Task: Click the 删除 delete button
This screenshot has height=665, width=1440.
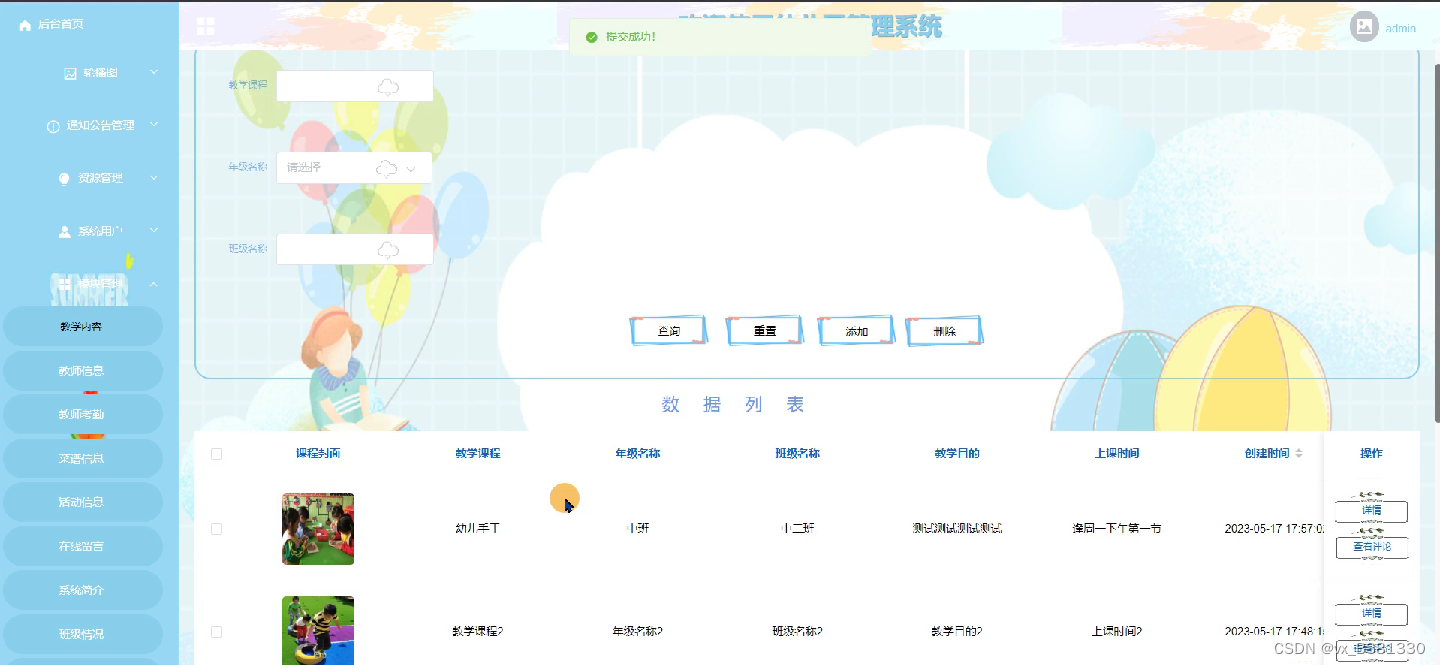Action: click(x=945, y=331)
